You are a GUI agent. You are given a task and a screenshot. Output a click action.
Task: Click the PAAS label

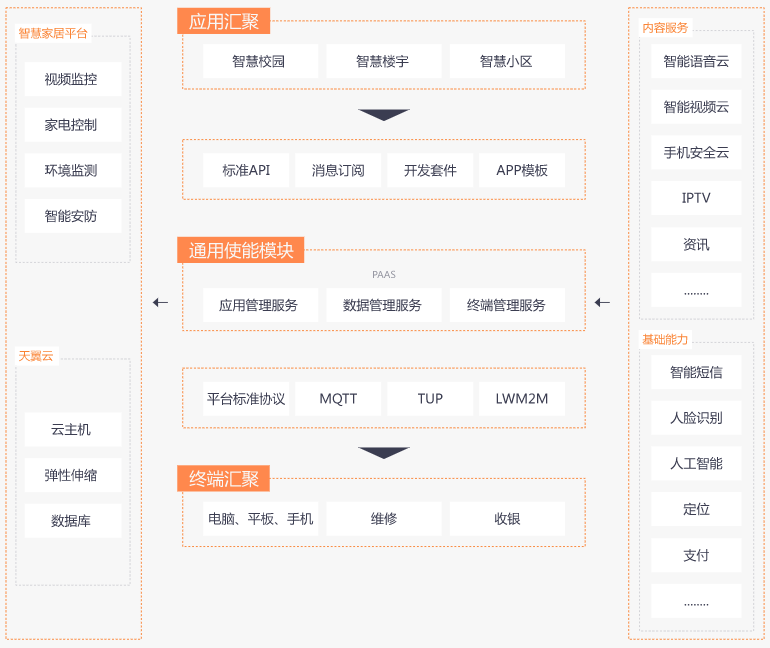tap(384, 275)
